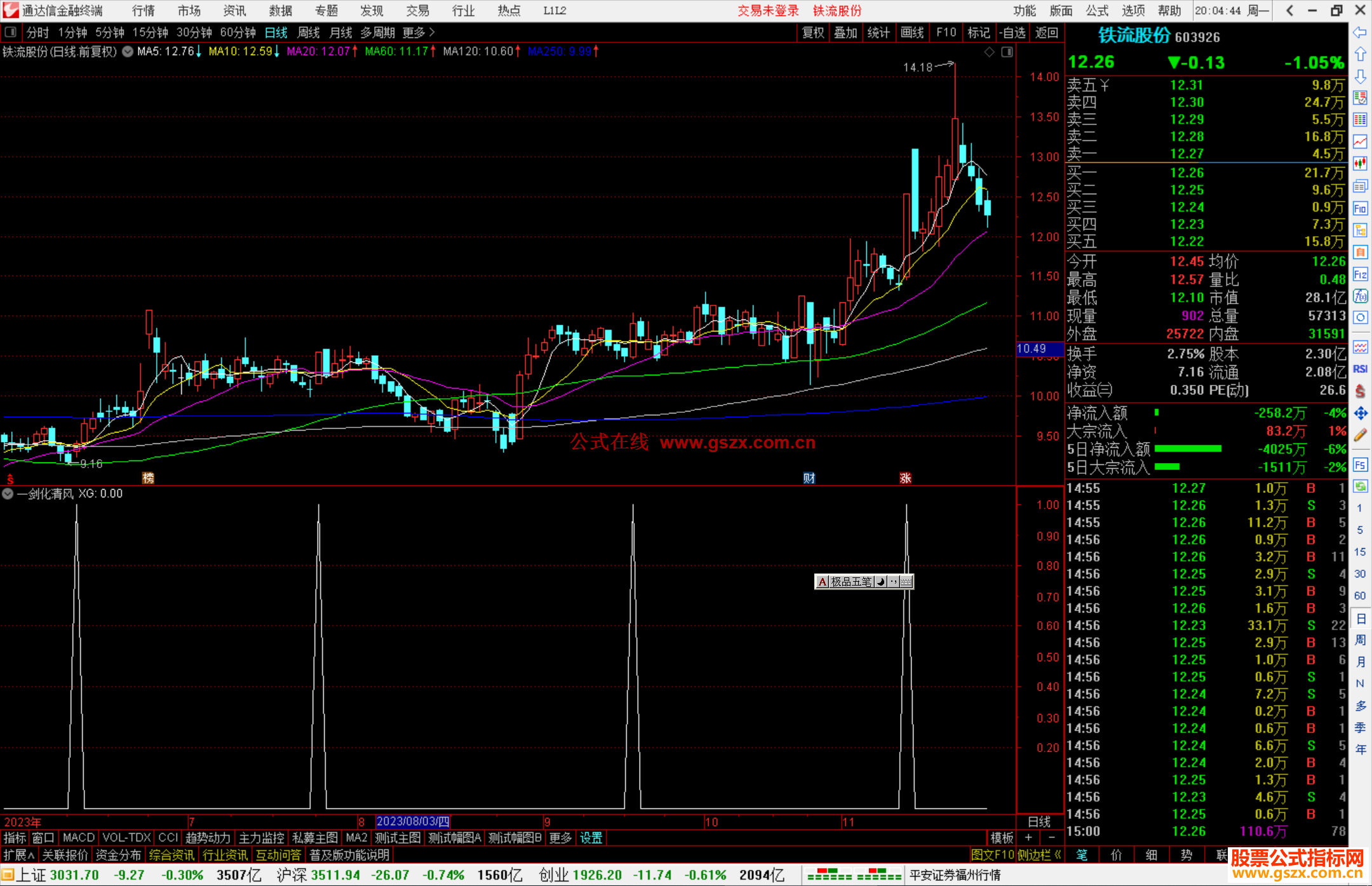Screen dimensions: 1372x886
Task: Click the back arrow icon in right sidebar
Action: click(1360, 32)
